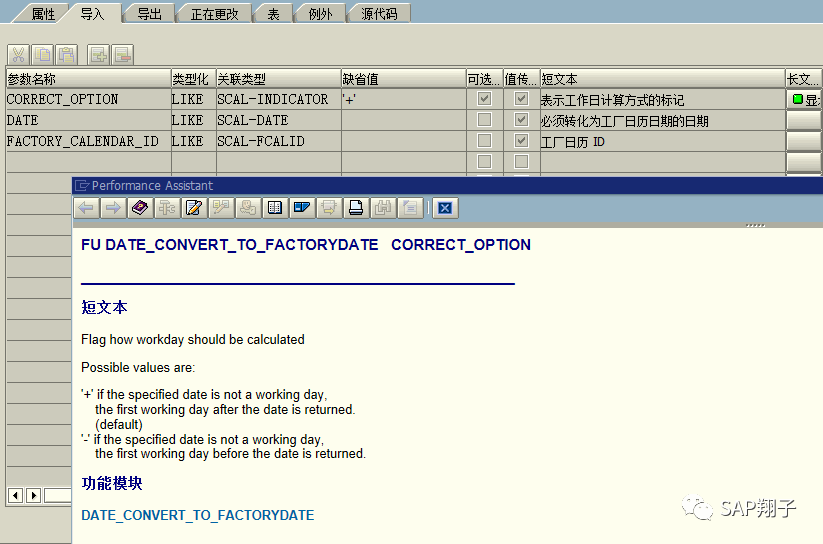Click the Cut scissors icon
This screenshot has width=823, height=544.
[18, 55]
